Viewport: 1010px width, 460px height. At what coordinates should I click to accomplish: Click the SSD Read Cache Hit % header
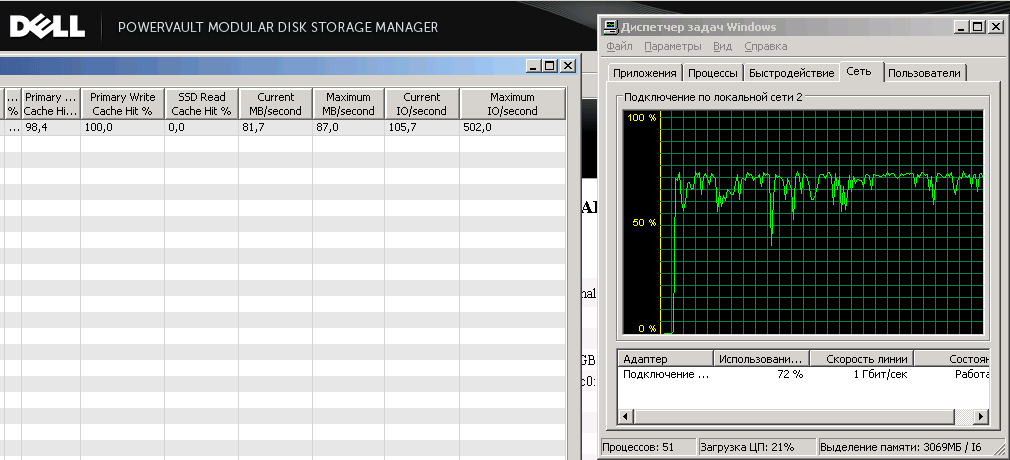coord(201,104)
